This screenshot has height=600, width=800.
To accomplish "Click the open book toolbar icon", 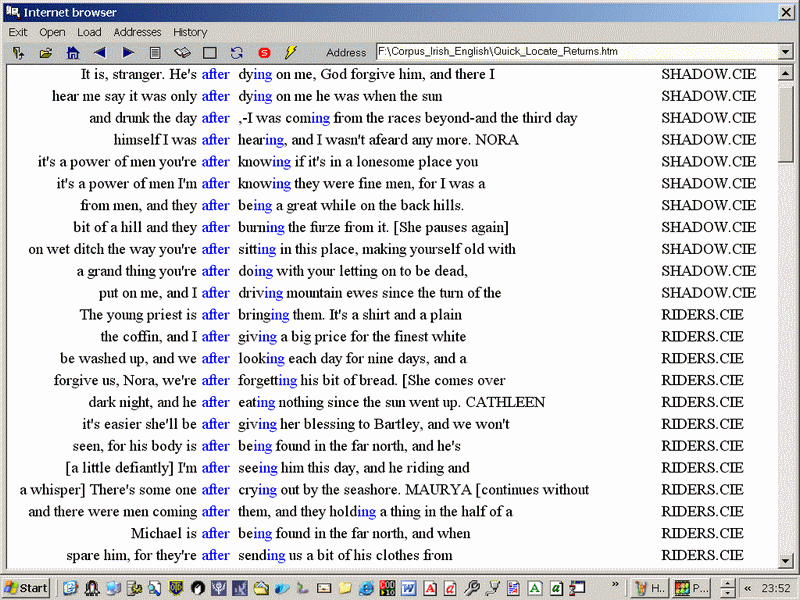I will [182, 52].
